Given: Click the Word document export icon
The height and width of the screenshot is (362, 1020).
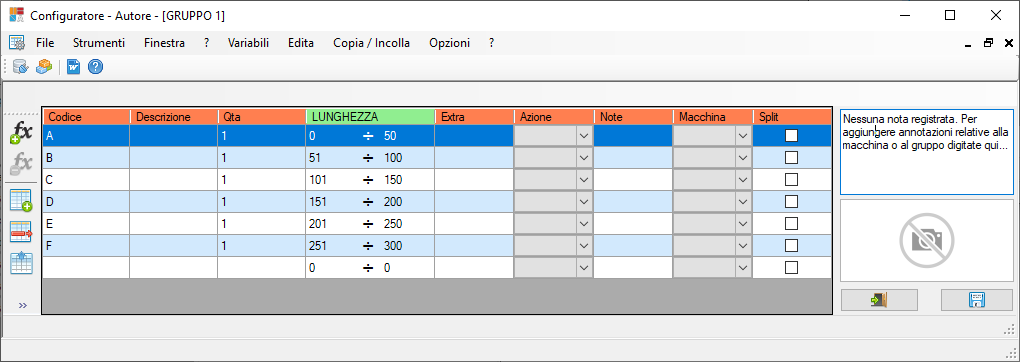Looking at the screenshot, I should pyautogui.click(x=74, y=66).
